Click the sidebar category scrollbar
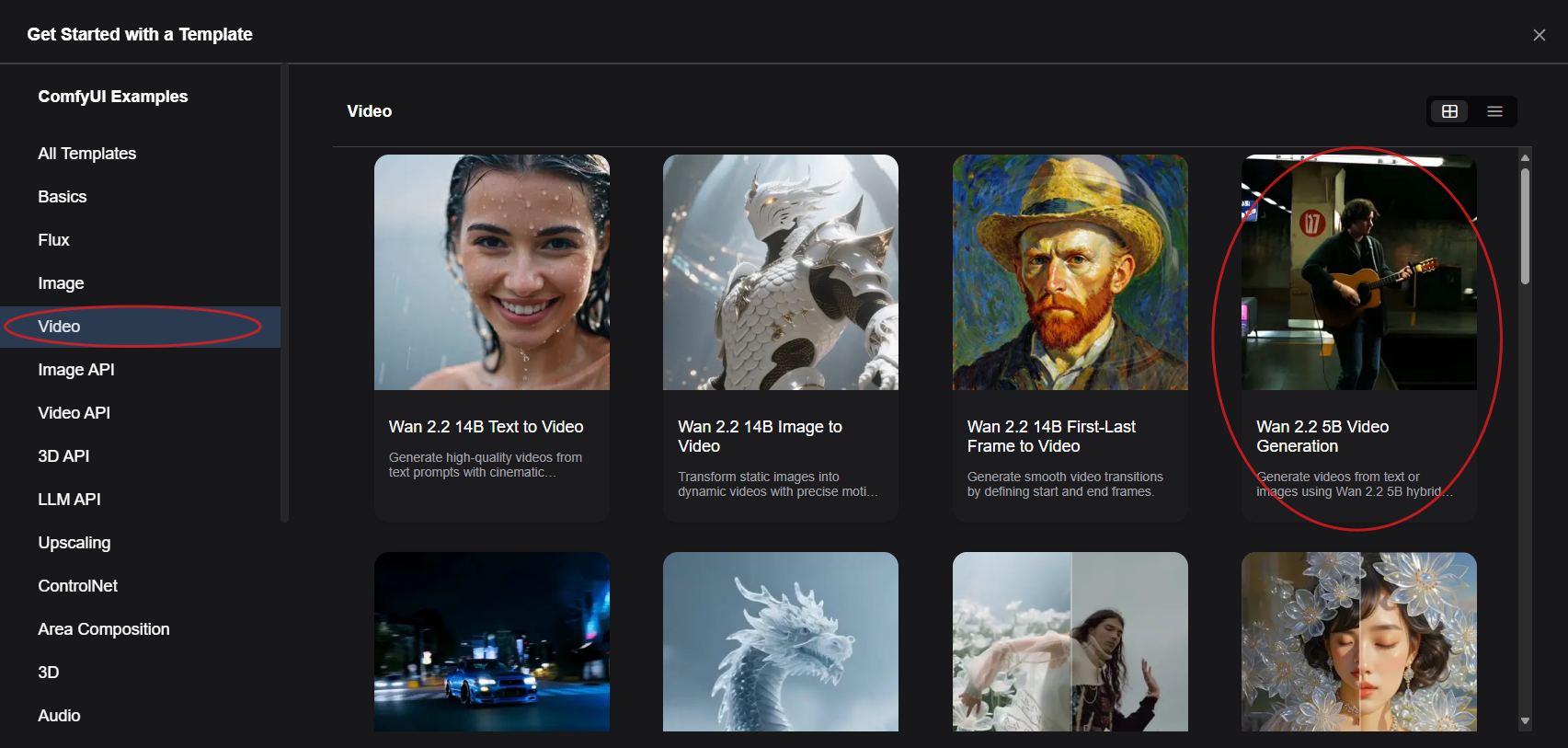The width and height of the screenshot is (1568, 748). pyautogui.click(x=284, y=293)
